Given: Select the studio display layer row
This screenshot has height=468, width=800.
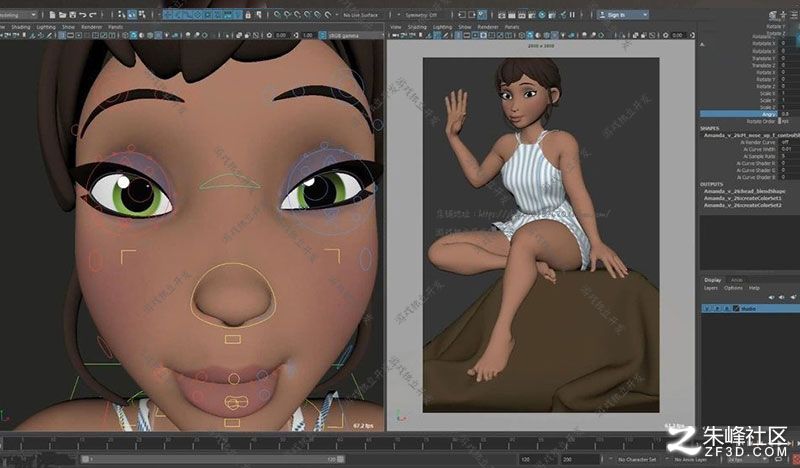Looking at the screenshot, I should (x=751, y=309).
